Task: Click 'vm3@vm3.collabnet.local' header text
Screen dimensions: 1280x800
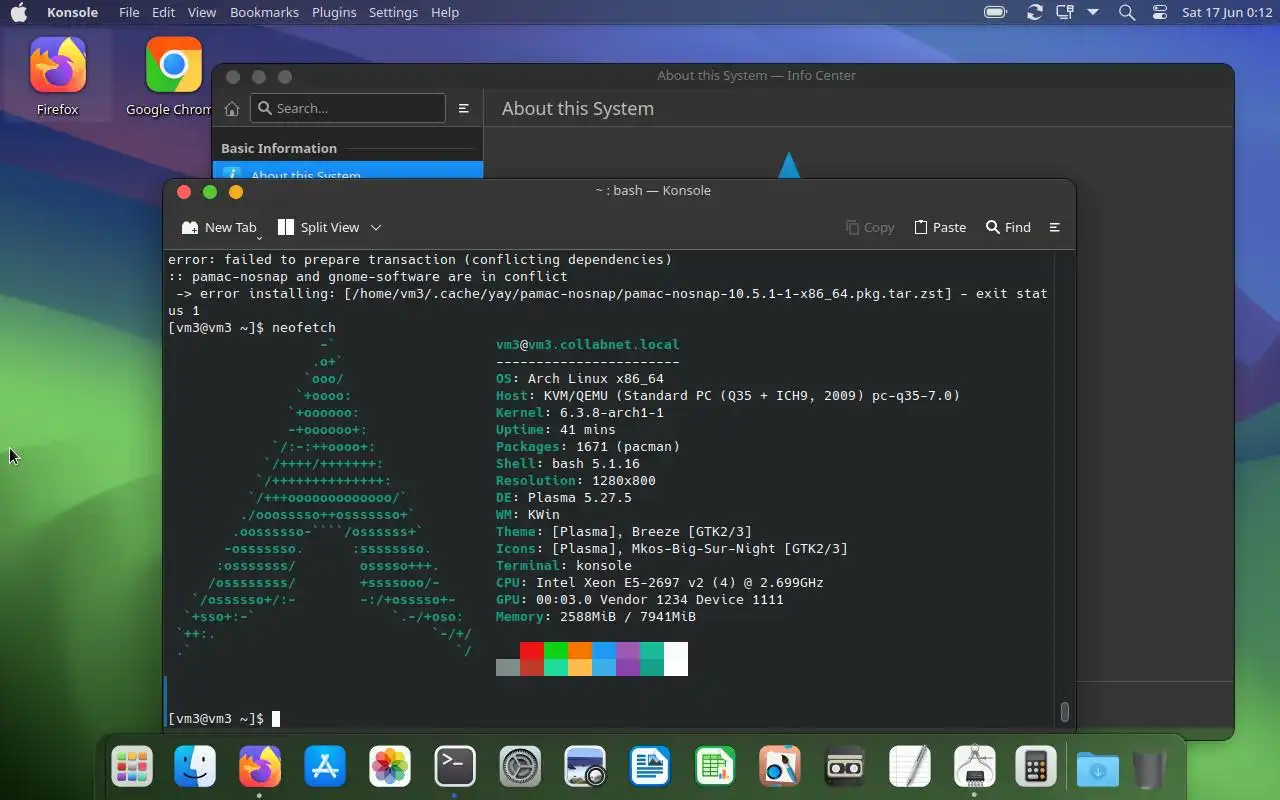Action: click(588, 345)
